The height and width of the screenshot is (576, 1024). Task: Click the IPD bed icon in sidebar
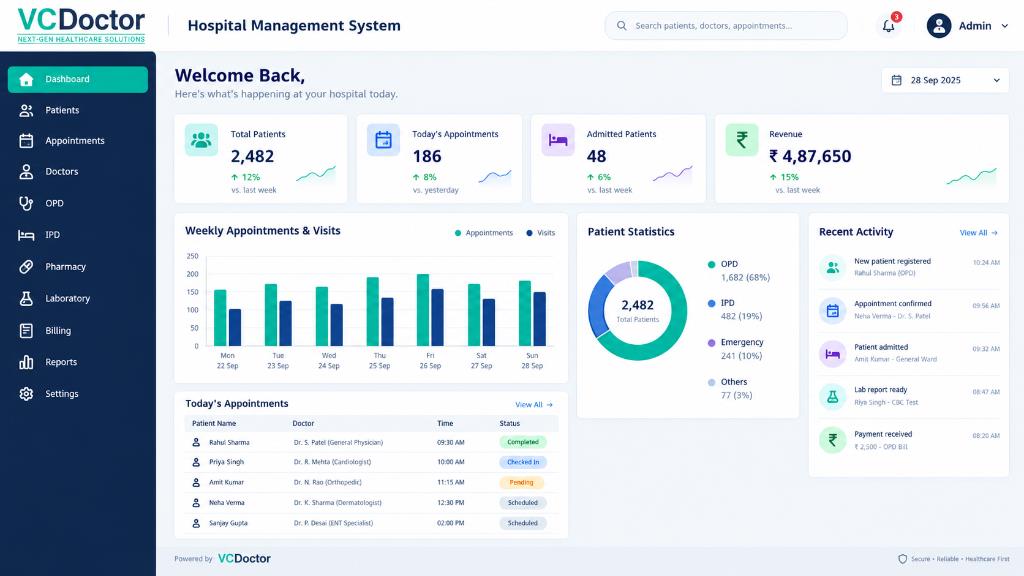[26, 235]
